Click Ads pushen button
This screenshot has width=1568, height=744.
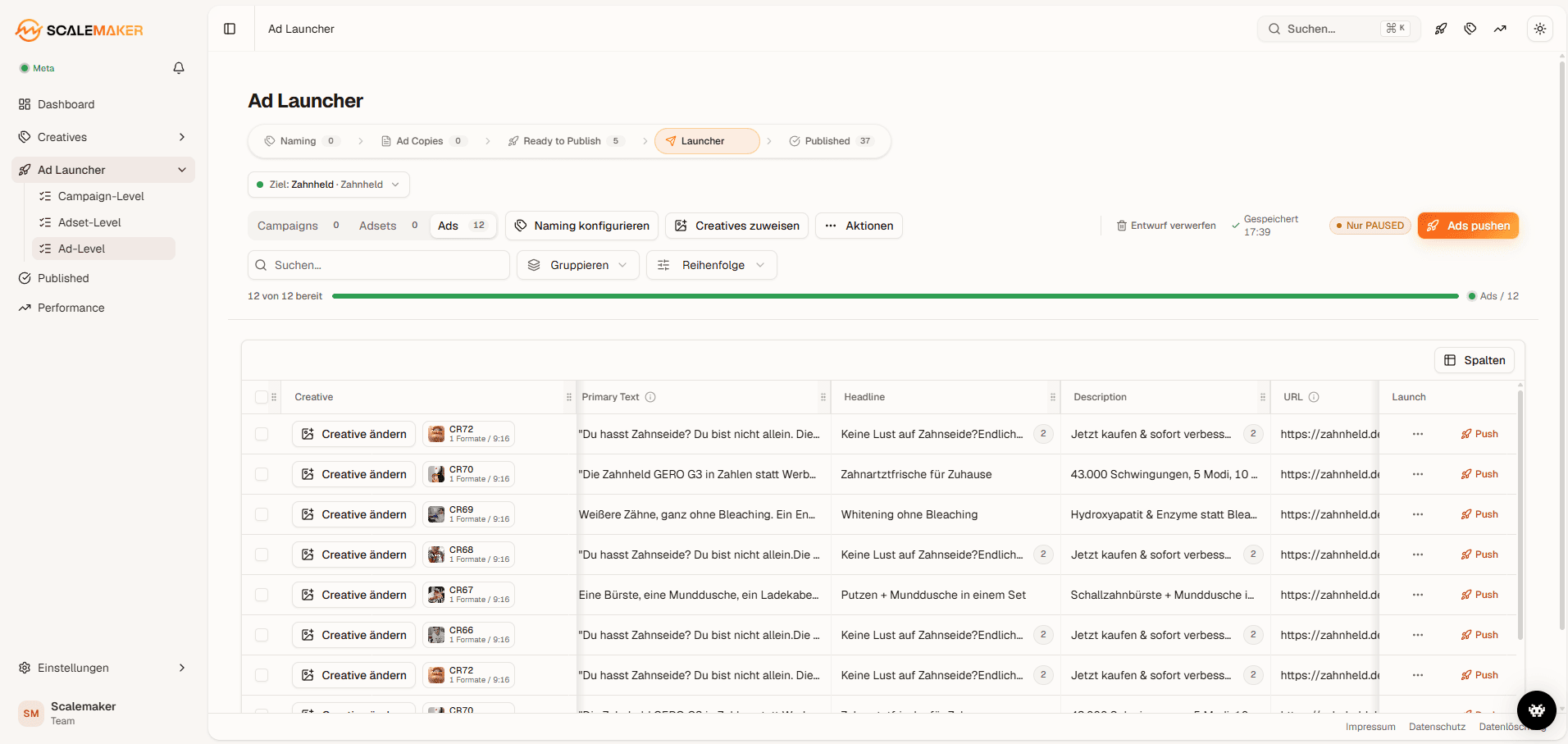coord(1468,226)
